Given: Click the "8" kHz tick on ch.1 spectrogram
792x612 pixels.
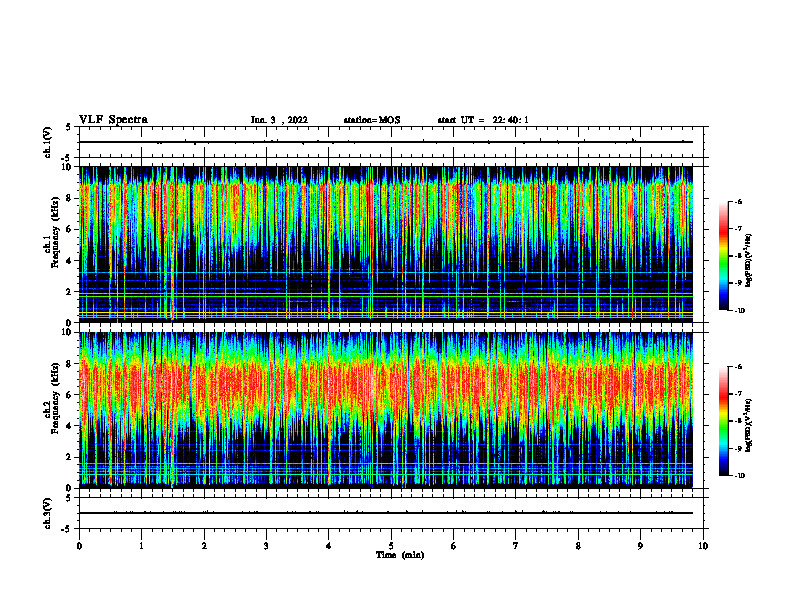Looking at the screenshot, I should click(x=70, y=198).
